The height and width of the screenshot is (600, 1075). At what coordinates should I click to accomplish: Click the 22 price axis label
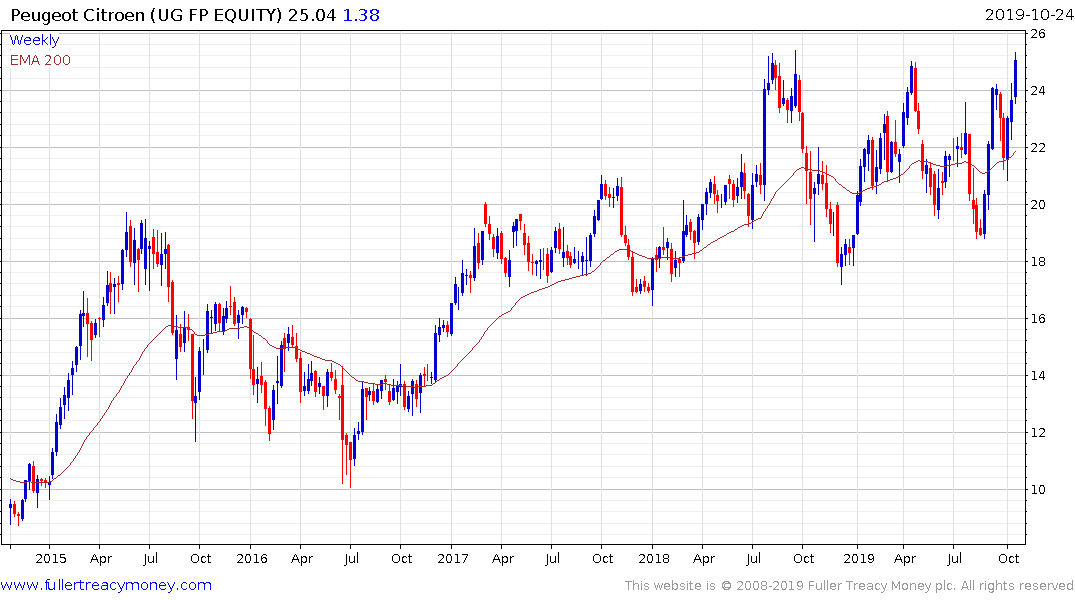tap(1037, 147)
